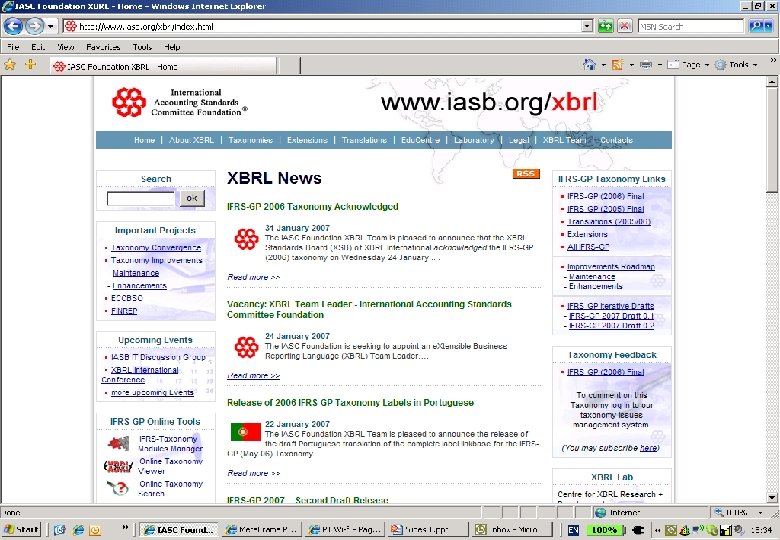Open Favorites Center star icon

coord(10,65)
